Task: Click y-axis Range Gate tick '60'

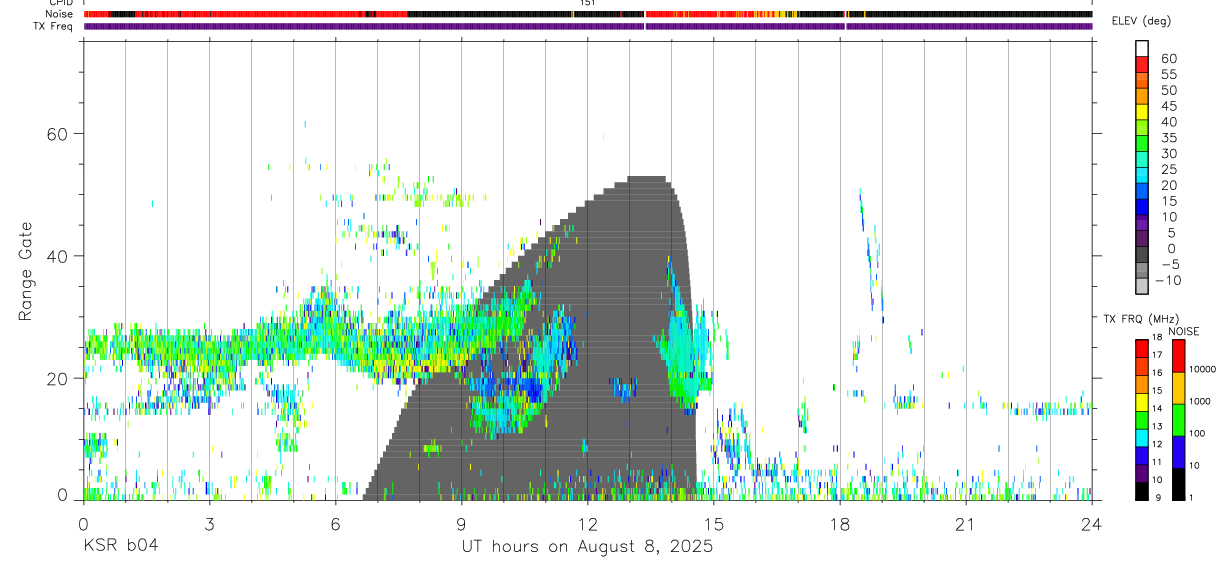Action: click(58, 134)
